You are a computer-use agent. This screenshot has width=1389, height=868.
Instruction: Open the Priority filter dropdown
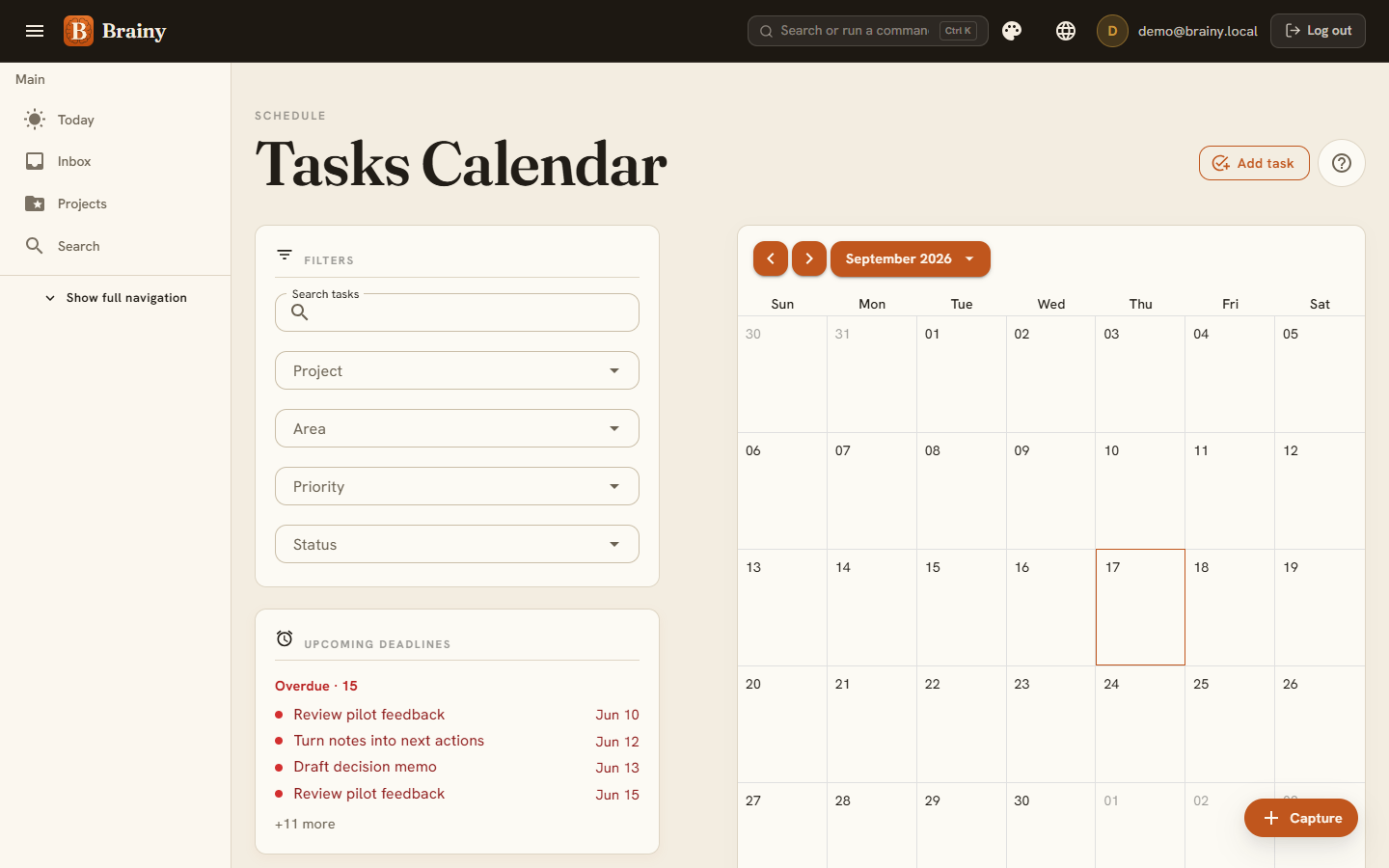(457, 486)
